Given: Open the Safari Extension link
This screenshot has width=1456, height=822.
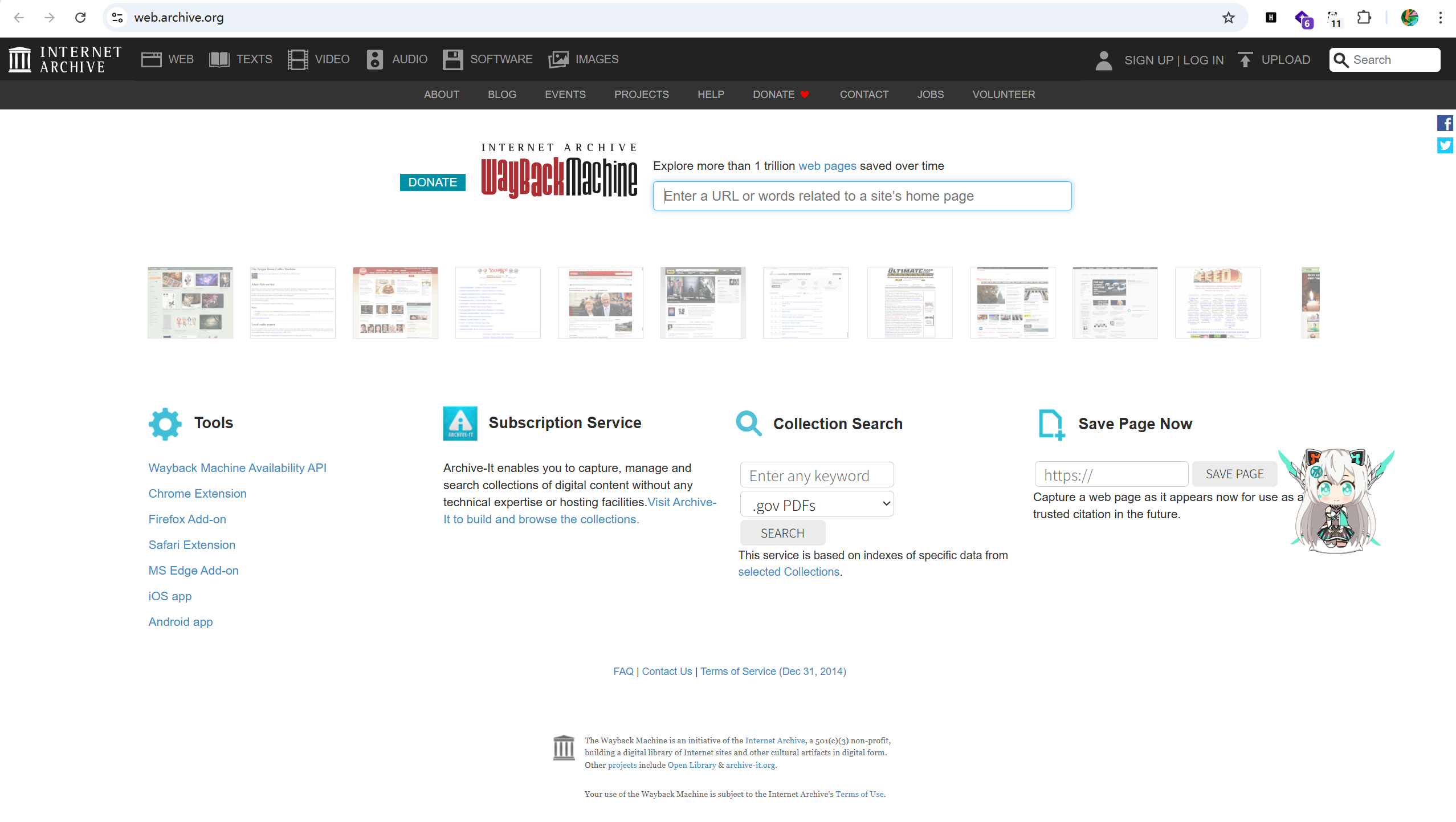Looking at the screenshot, I should pos(192,545).
